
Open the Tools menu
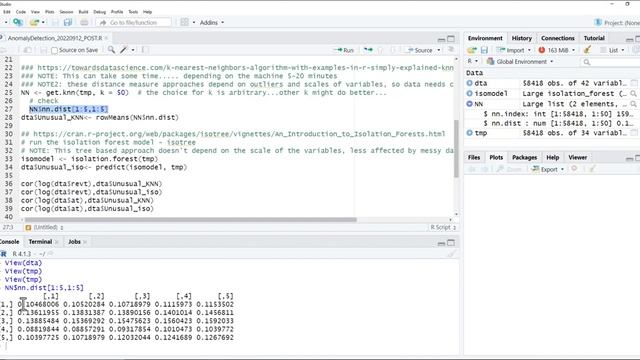tap(133, 12)
